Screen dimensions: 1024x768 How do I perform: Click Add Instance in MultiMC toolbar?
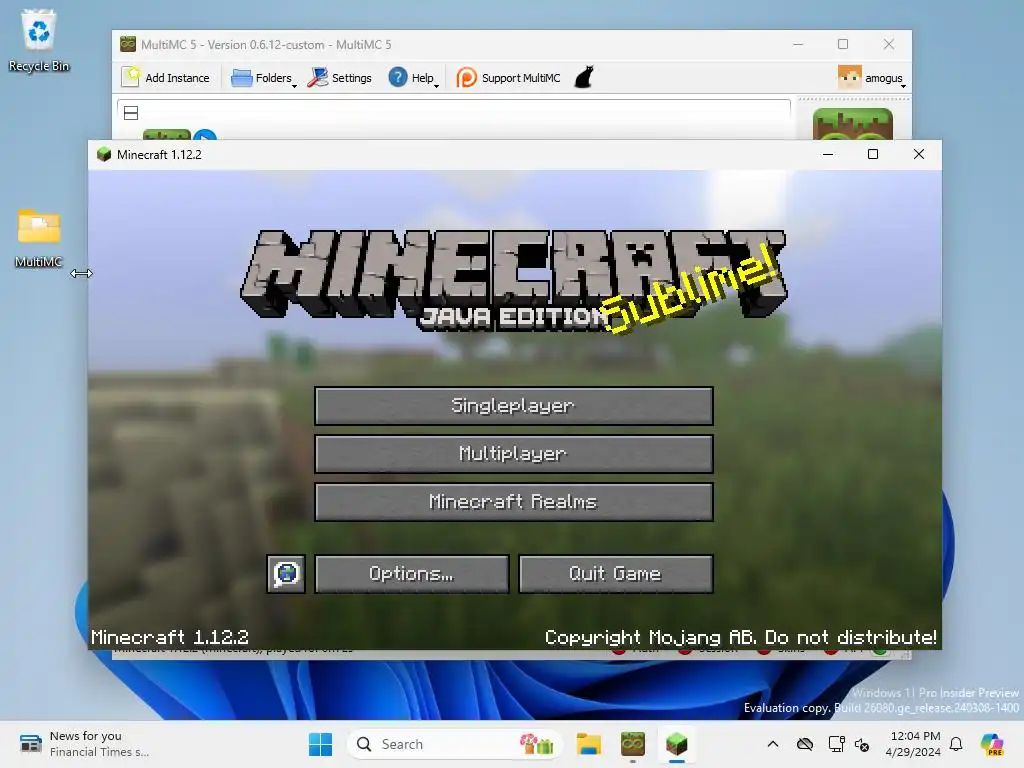(x=166, y=78)
